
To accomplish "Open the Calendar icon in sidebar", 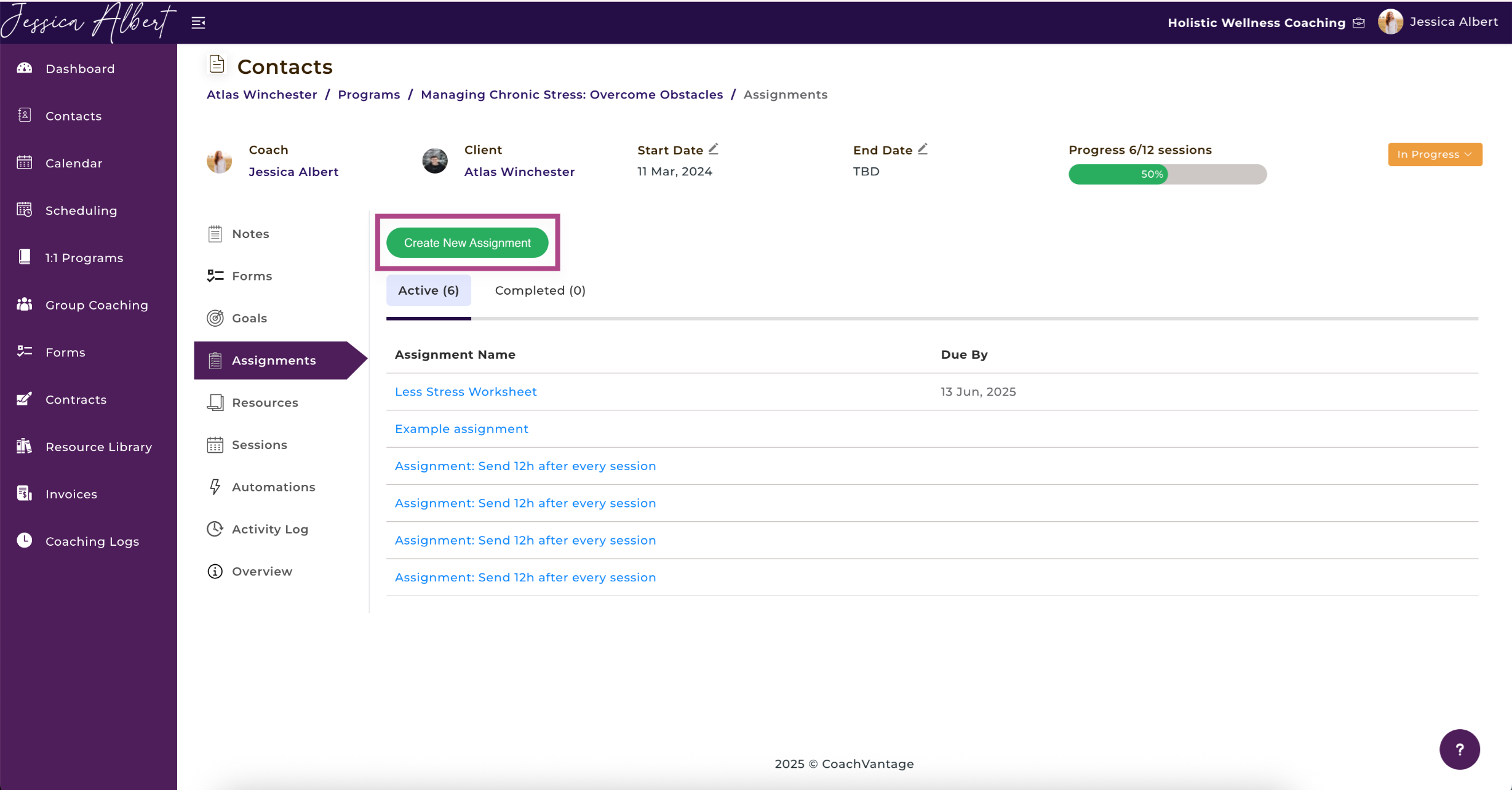I will (25, 162).
